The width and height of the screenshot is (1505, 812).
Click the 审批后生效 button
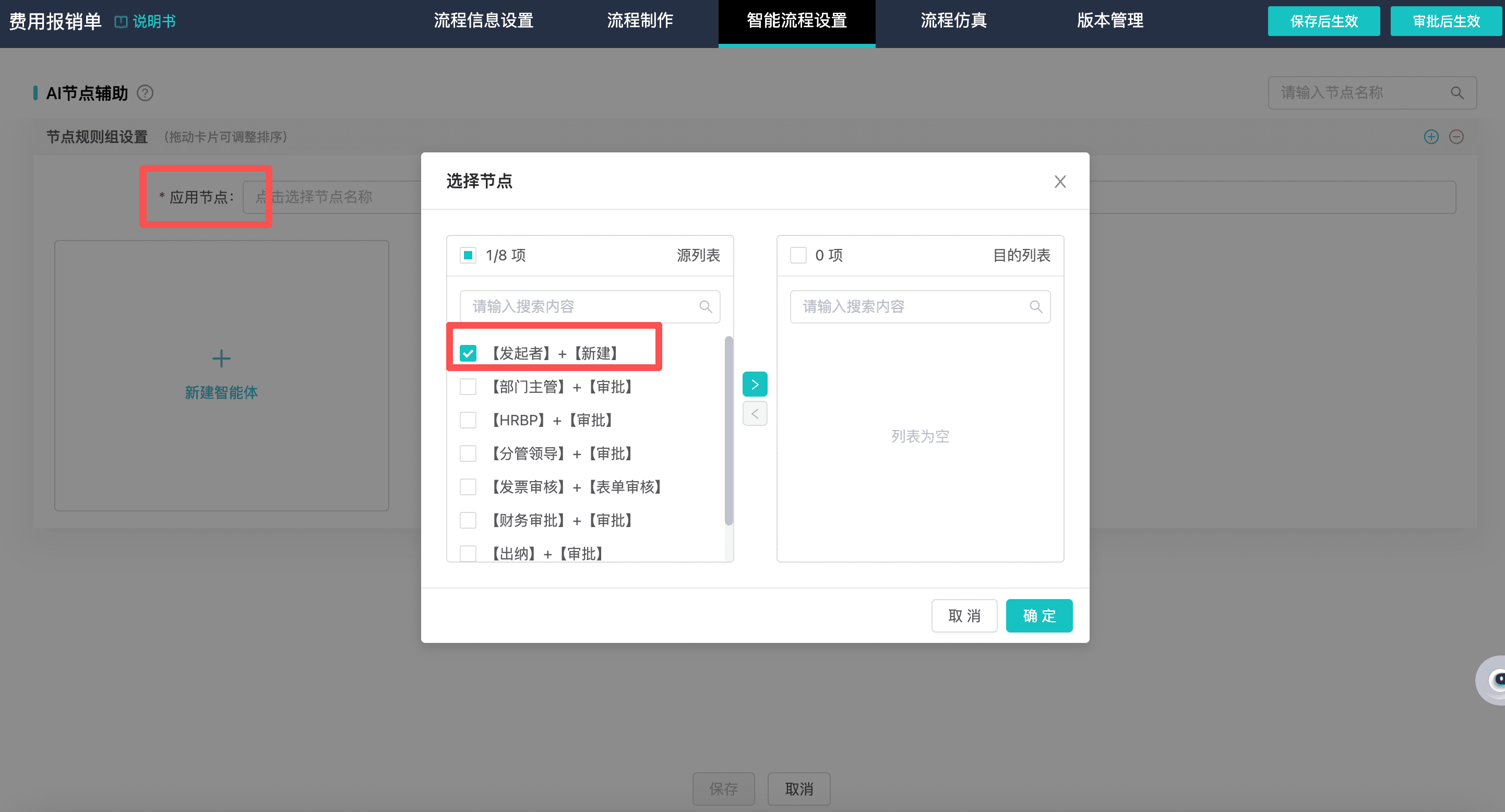pos(1446,21)
